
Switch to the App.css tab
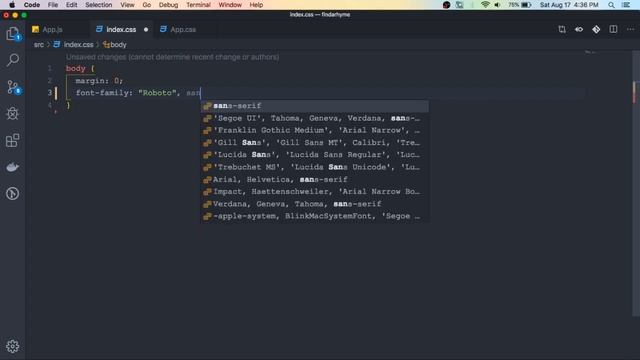pyautogui.click(x=183, y=29)
